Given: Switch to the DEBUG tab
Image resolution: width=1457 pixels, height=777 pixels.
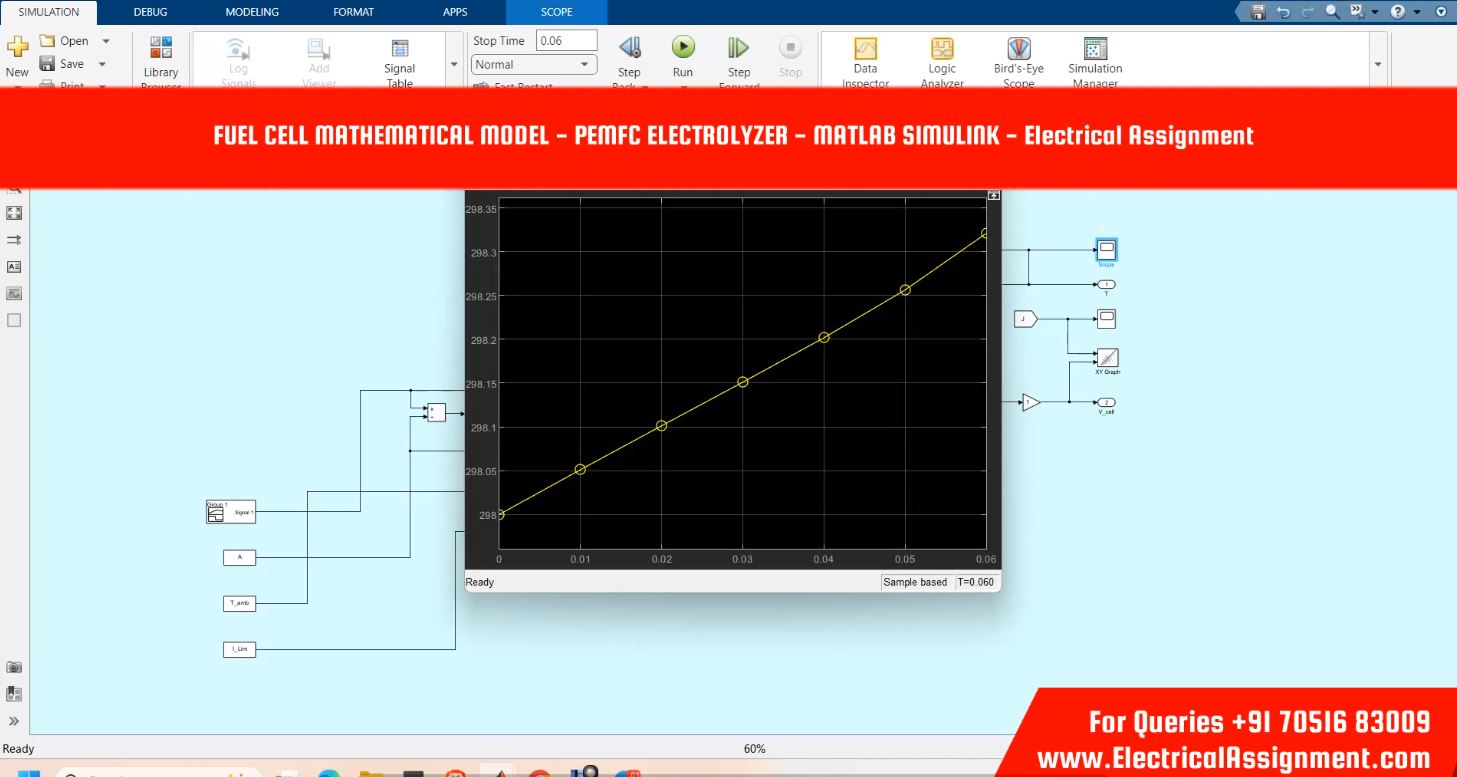Looking at the screenshot, I should point(150,12).
